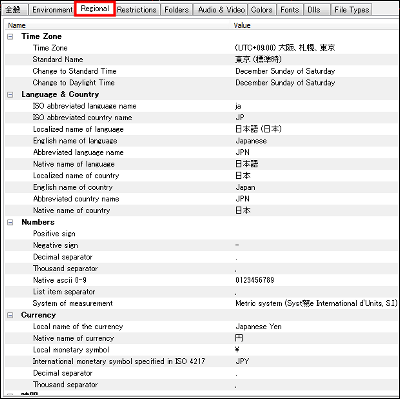This screenshot has height=399, width=400.
Task: Click the Metric system value
Action: 316,304
